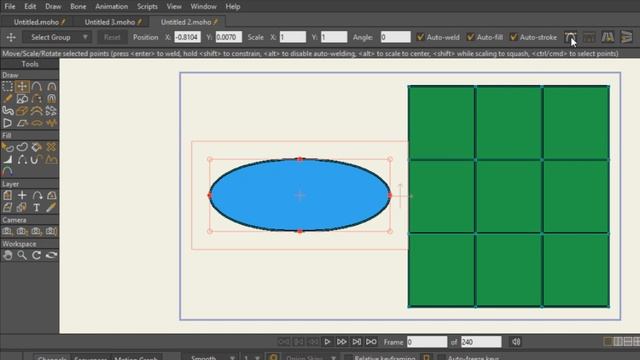This screenshot has height=360, width=640.
Task: Toggle the Auto-weld checkbox
Action: tap(420, 37)
